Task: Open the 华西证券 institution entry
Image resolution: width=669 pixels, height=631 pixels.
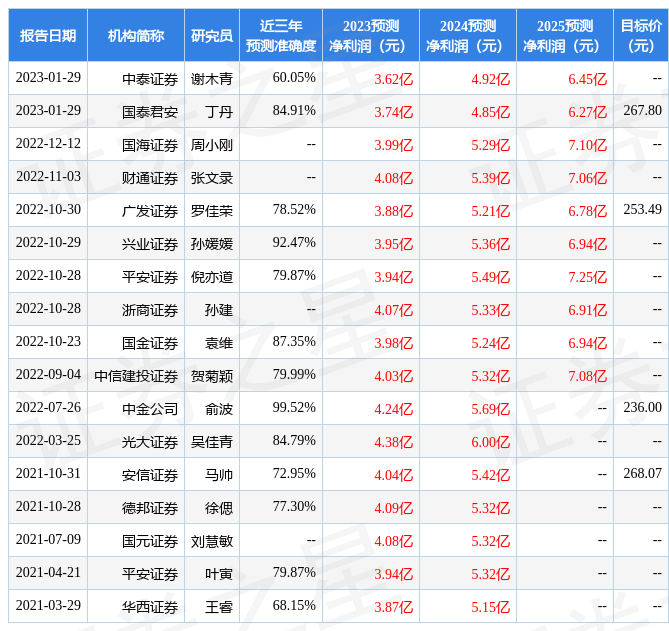Action: 150,607
